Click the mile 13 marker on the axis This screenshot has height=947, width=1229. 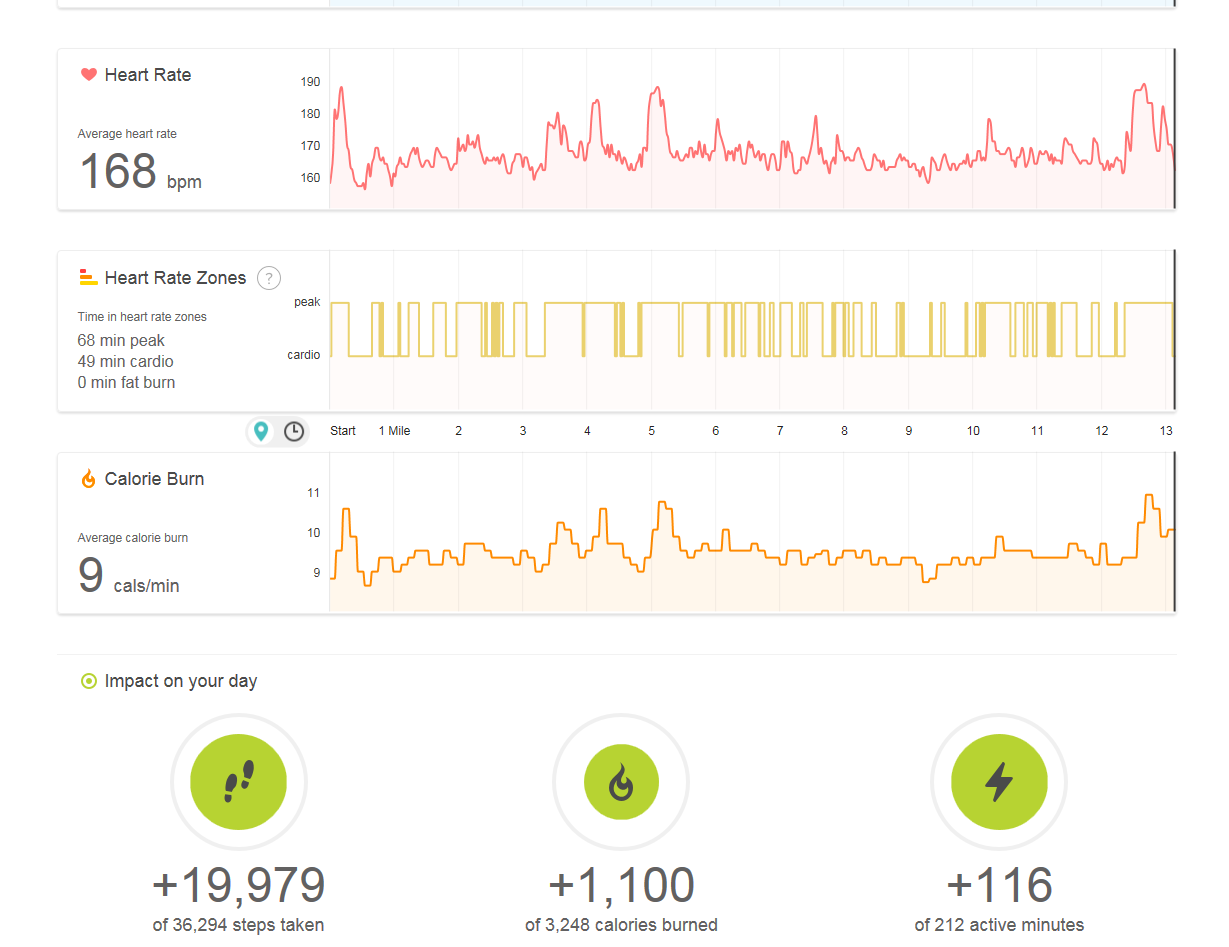[1166, 431]
